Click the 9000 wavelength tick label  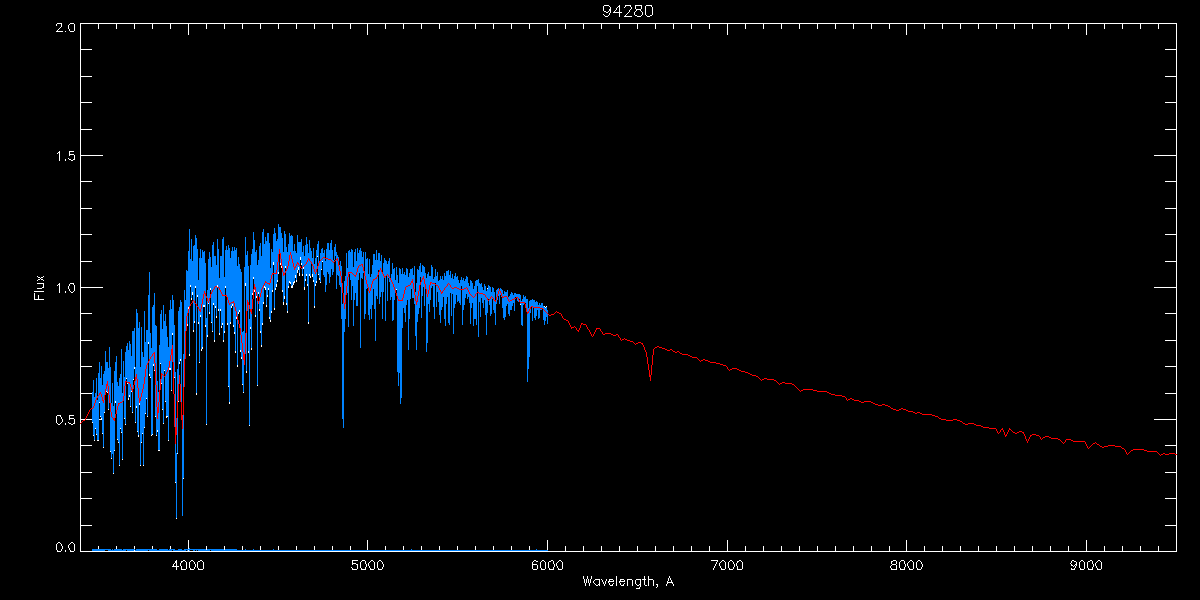[1086, 564]
